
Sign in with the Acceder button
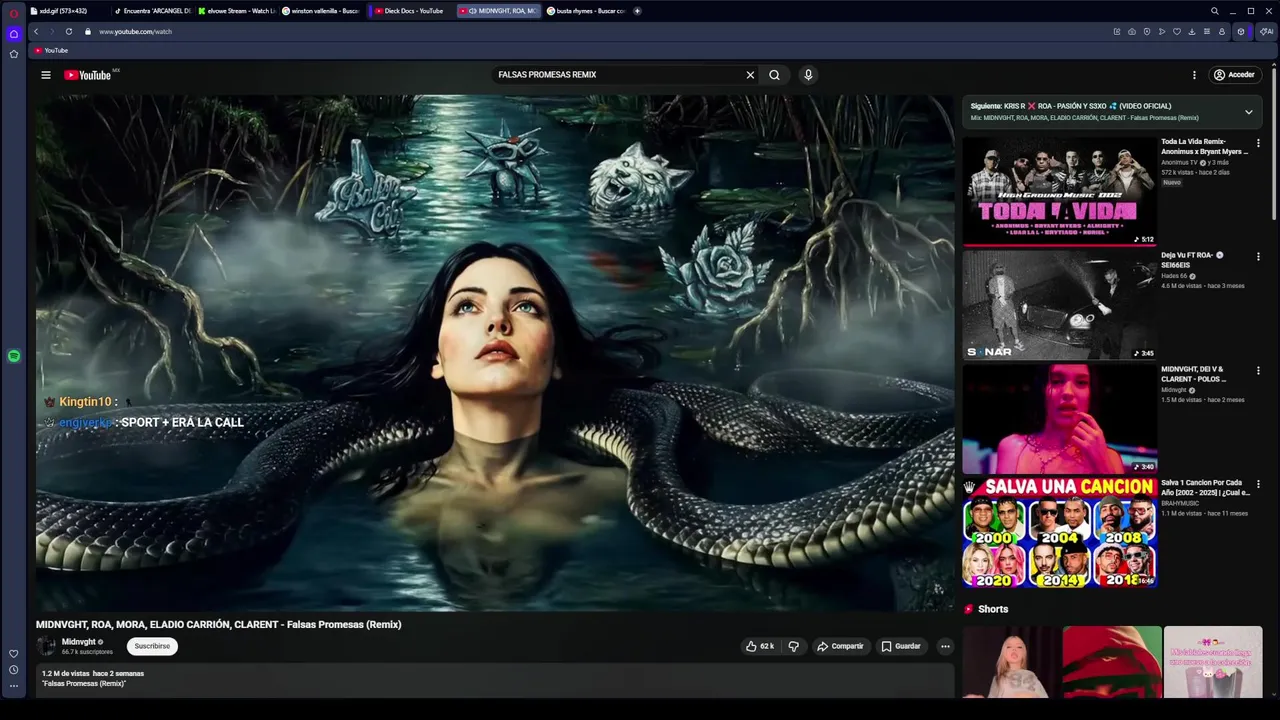pyautogui.click(x=1234, y=75)
